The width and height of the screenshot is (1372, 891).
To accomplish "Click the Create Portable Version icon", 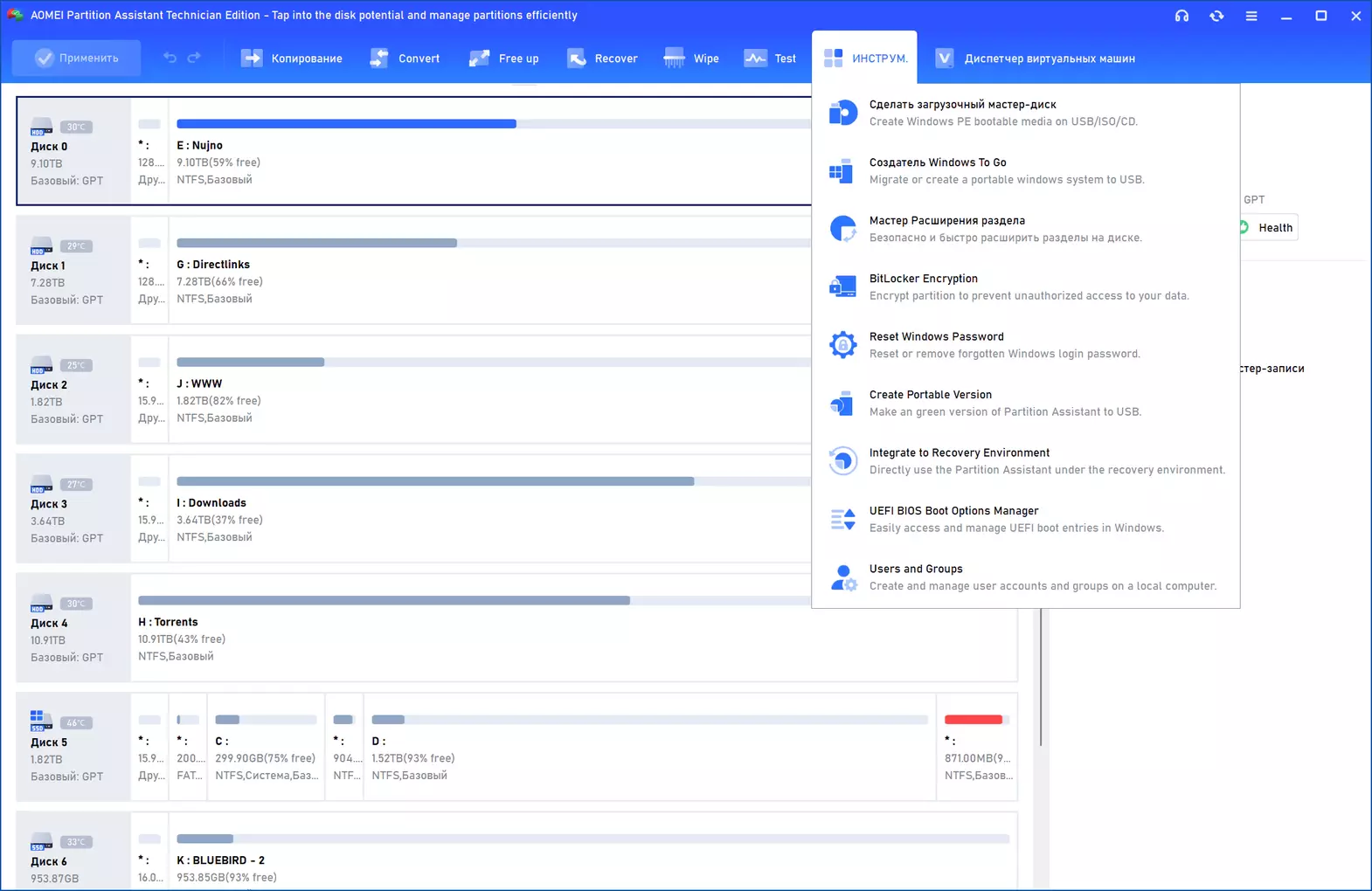I will [842, 403].
